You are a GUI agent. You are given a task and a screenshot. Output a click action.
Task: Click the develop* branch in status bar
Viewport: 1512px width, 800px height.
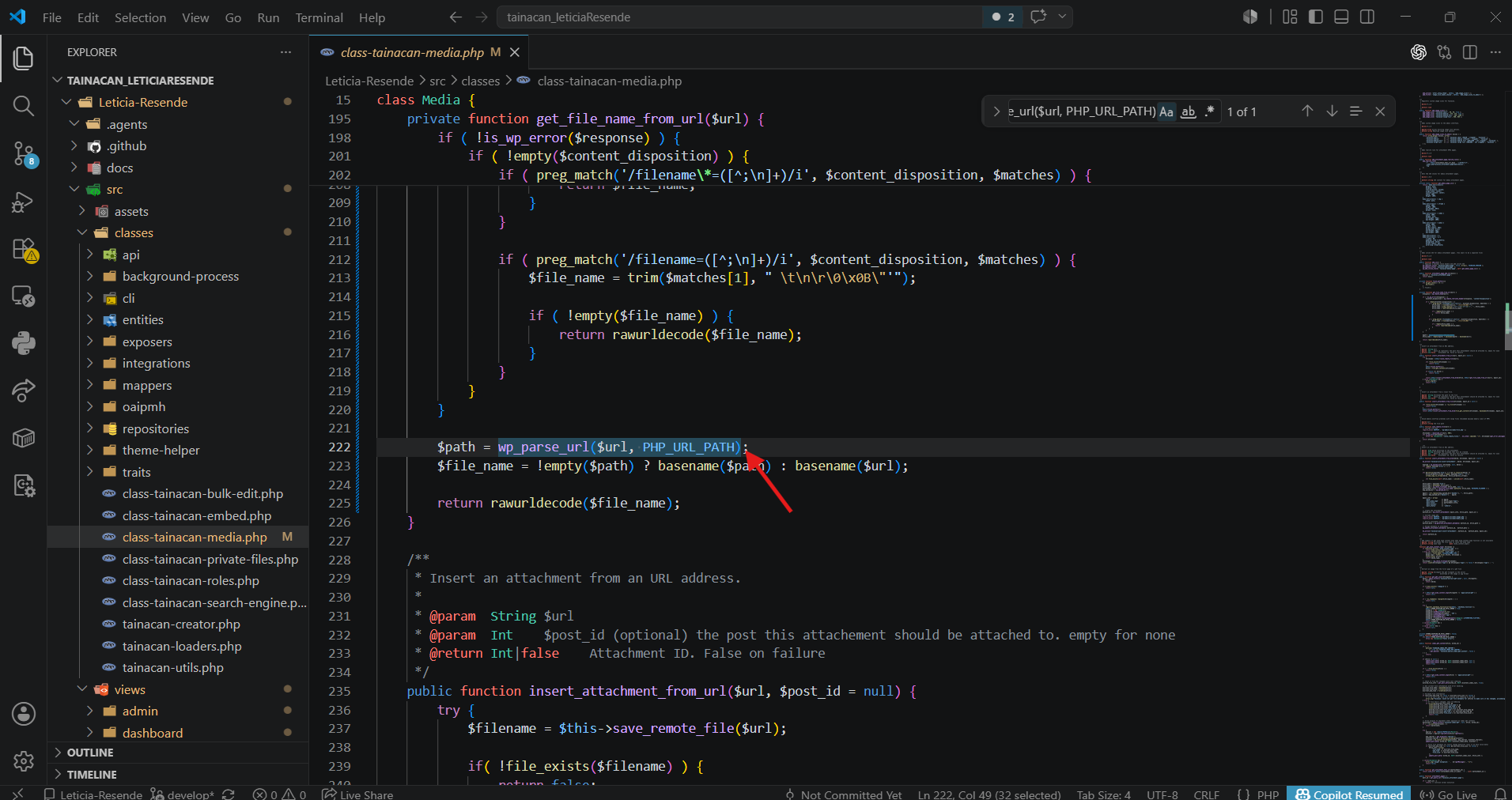coord(182,794)
